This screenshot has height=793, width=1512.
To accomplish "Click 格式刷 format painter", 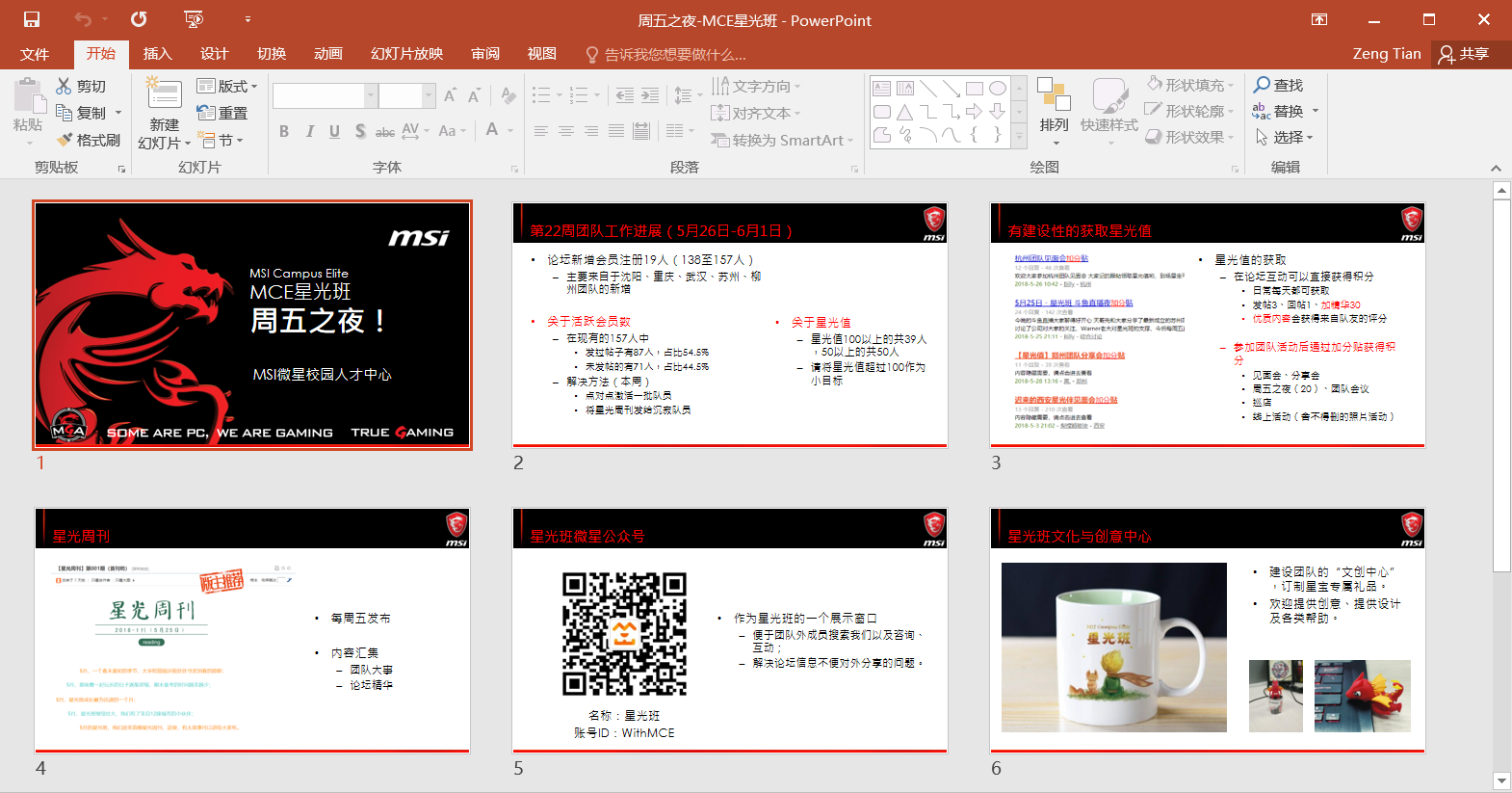I will pos(89,140).
